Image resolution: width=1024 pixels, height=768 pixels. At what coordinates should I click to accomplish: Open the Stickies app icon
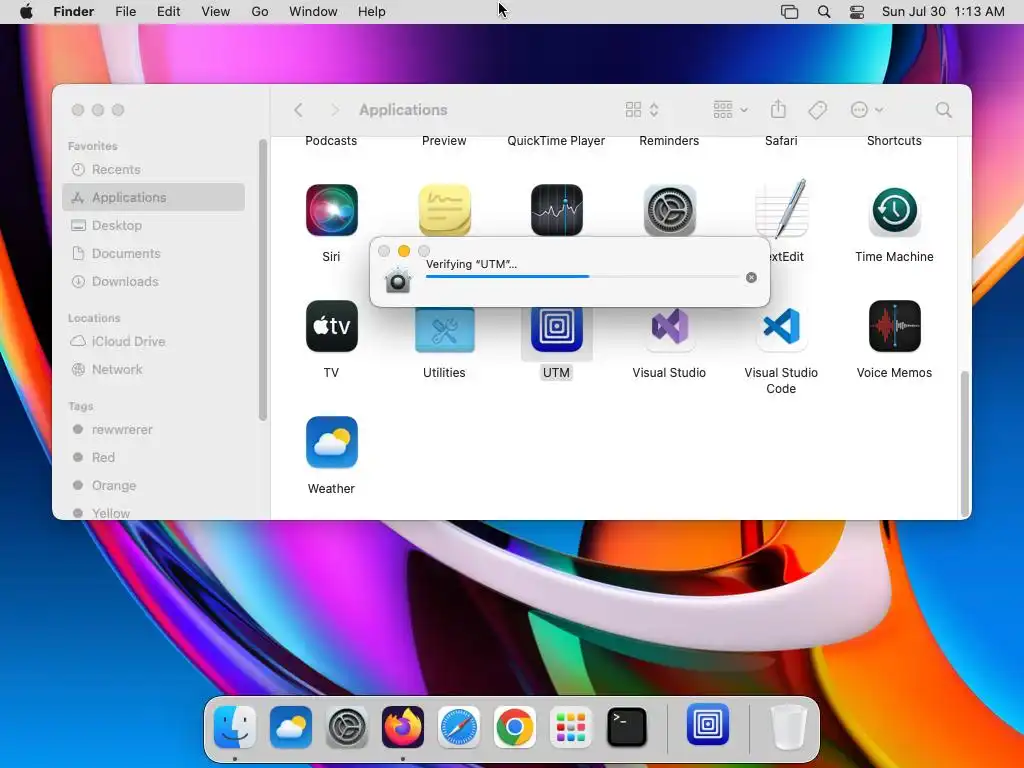(x=444, y=210)
